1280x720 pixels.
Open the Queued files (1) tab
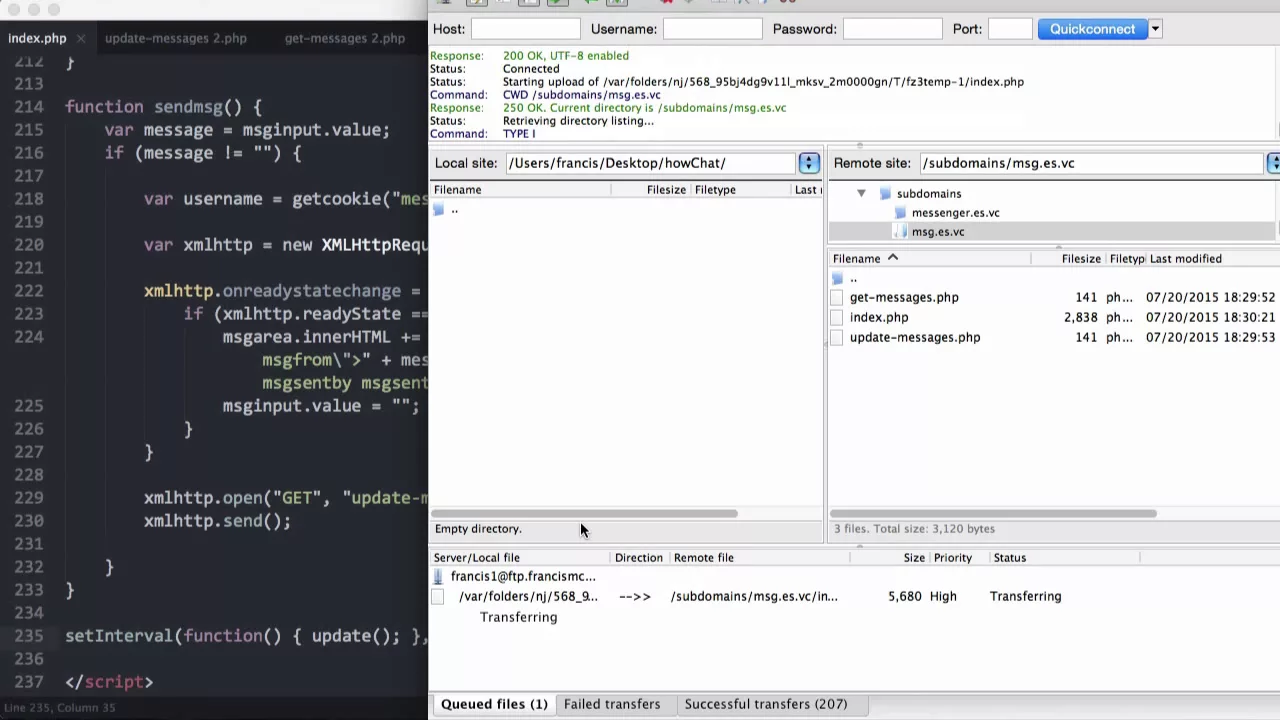(494, 704)
